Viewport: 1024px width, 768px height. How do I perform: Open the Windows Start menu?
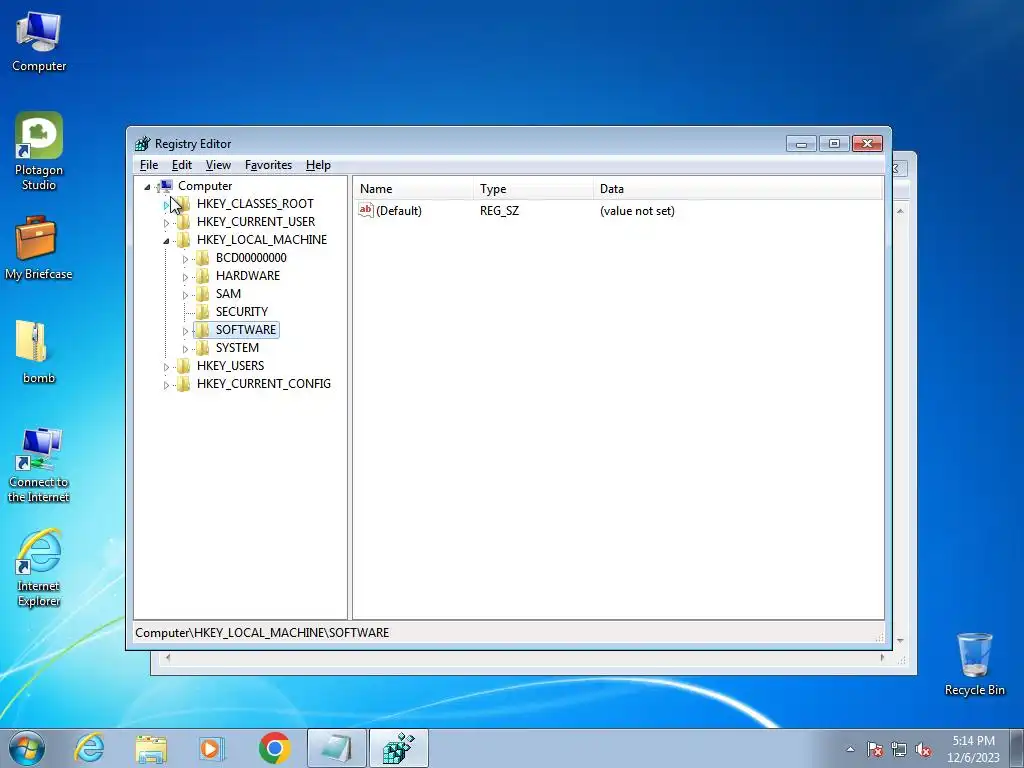click(x=27, y=748)
